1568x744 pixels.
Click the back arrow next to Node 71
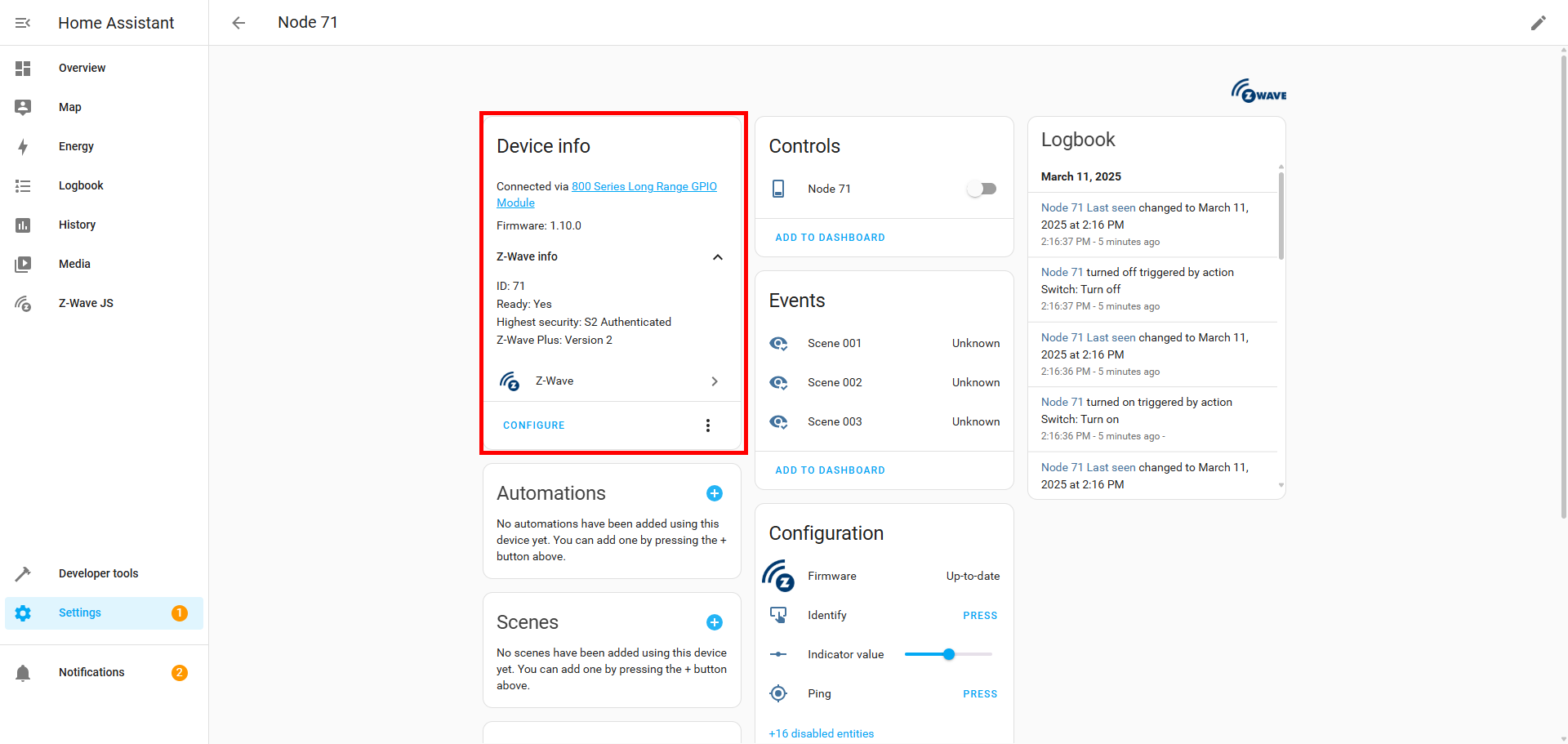(x=238, y=23)
